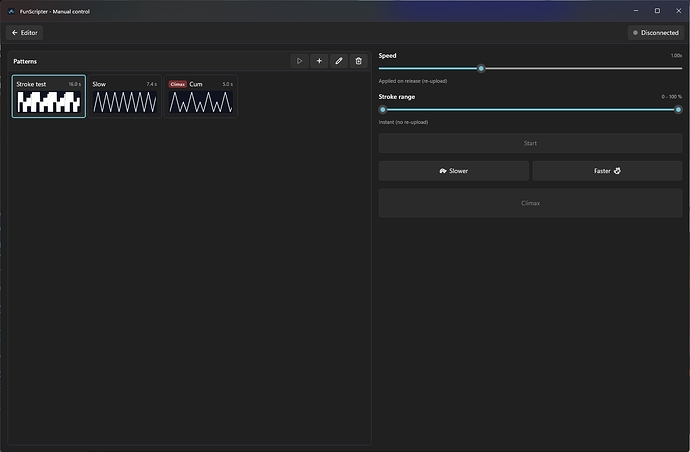Click 'Applied on release (re-upload)' hint text

[413, 81]
